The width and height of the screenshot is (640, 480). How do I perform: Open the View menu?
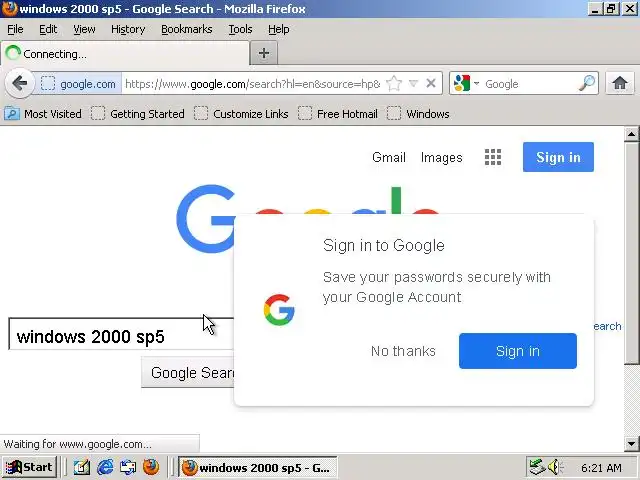tap(84, 29)
